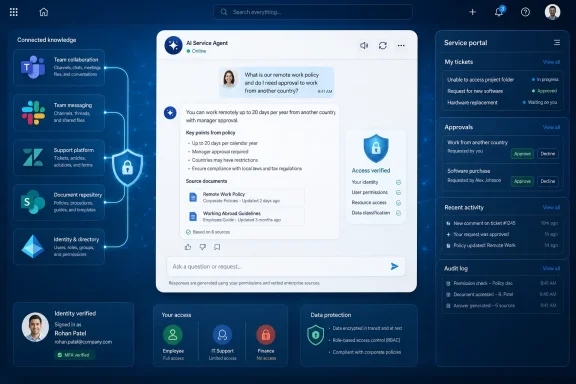Click Rohan Patel's profile photo

[x=35, y=327]
